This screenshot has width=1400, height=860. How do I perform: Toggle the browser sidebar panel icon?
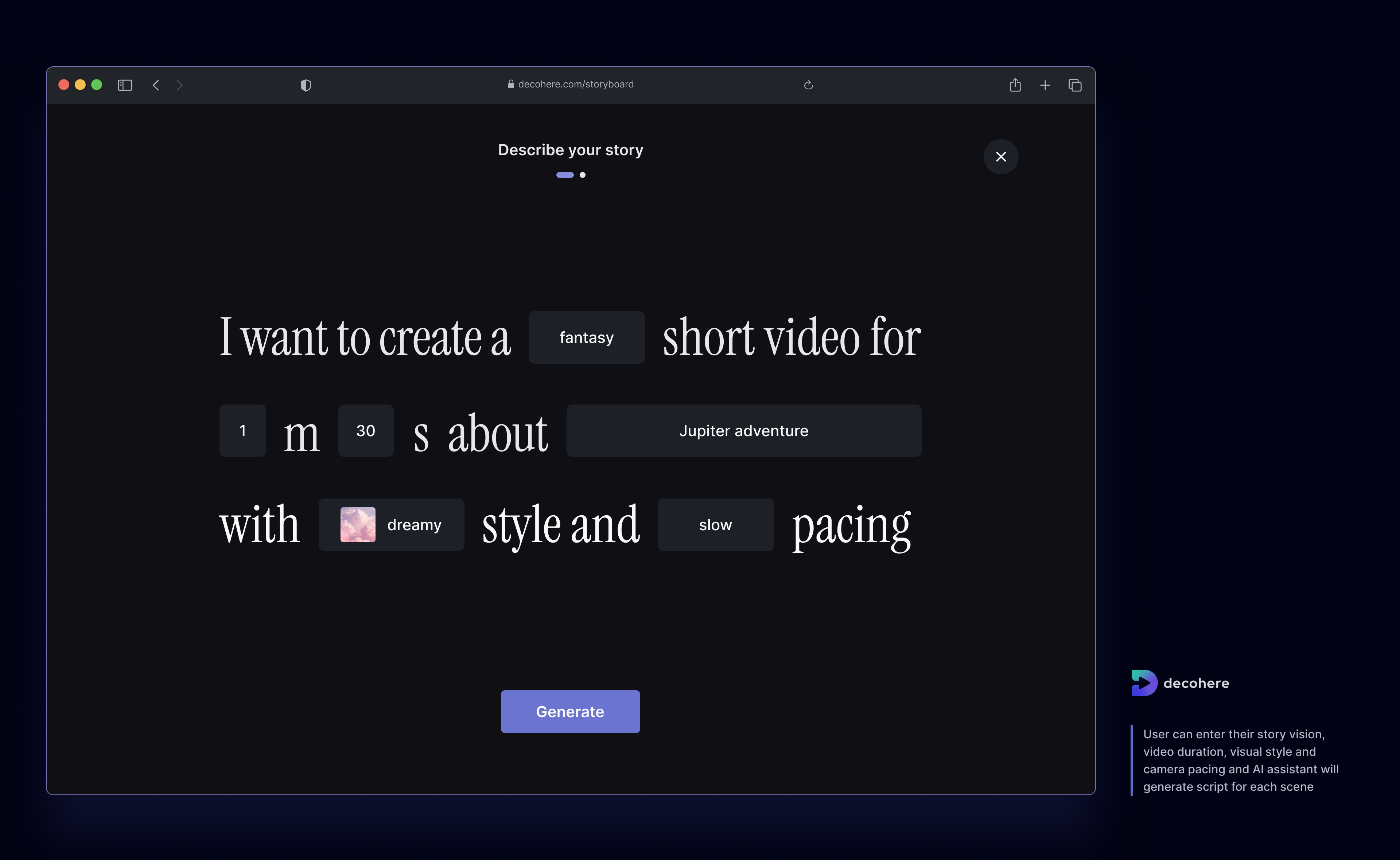[x=125, y=85]
